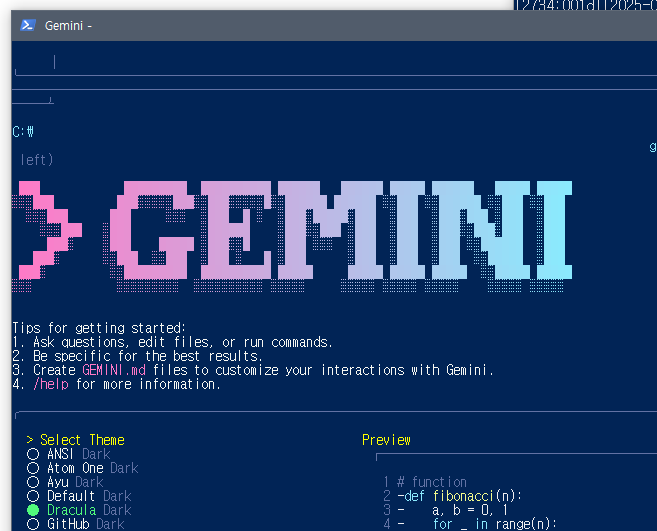Click the 'Gemini -' window title text
Image resolution: width=657 pixels, height=531 pixels.
point(68,26)
